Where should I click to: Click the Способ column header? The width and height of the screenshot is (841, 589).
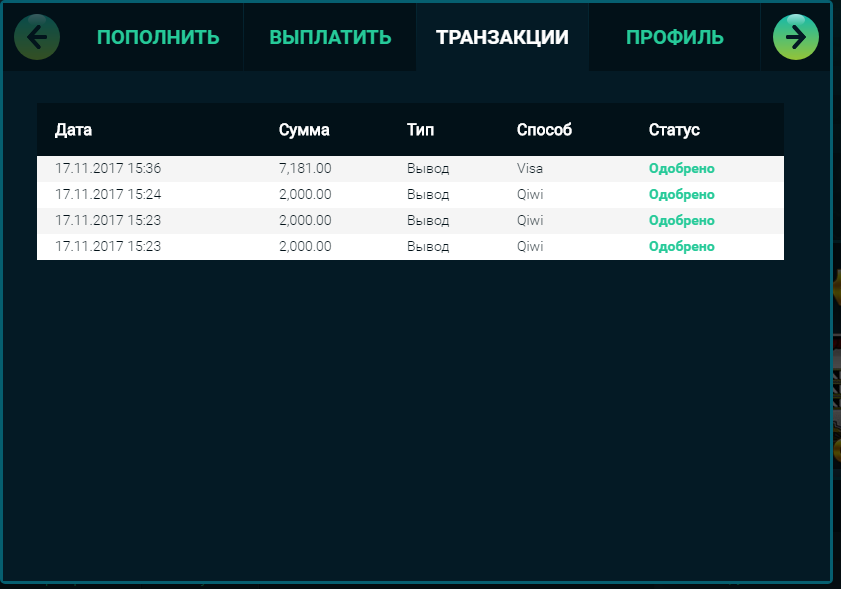544,130
